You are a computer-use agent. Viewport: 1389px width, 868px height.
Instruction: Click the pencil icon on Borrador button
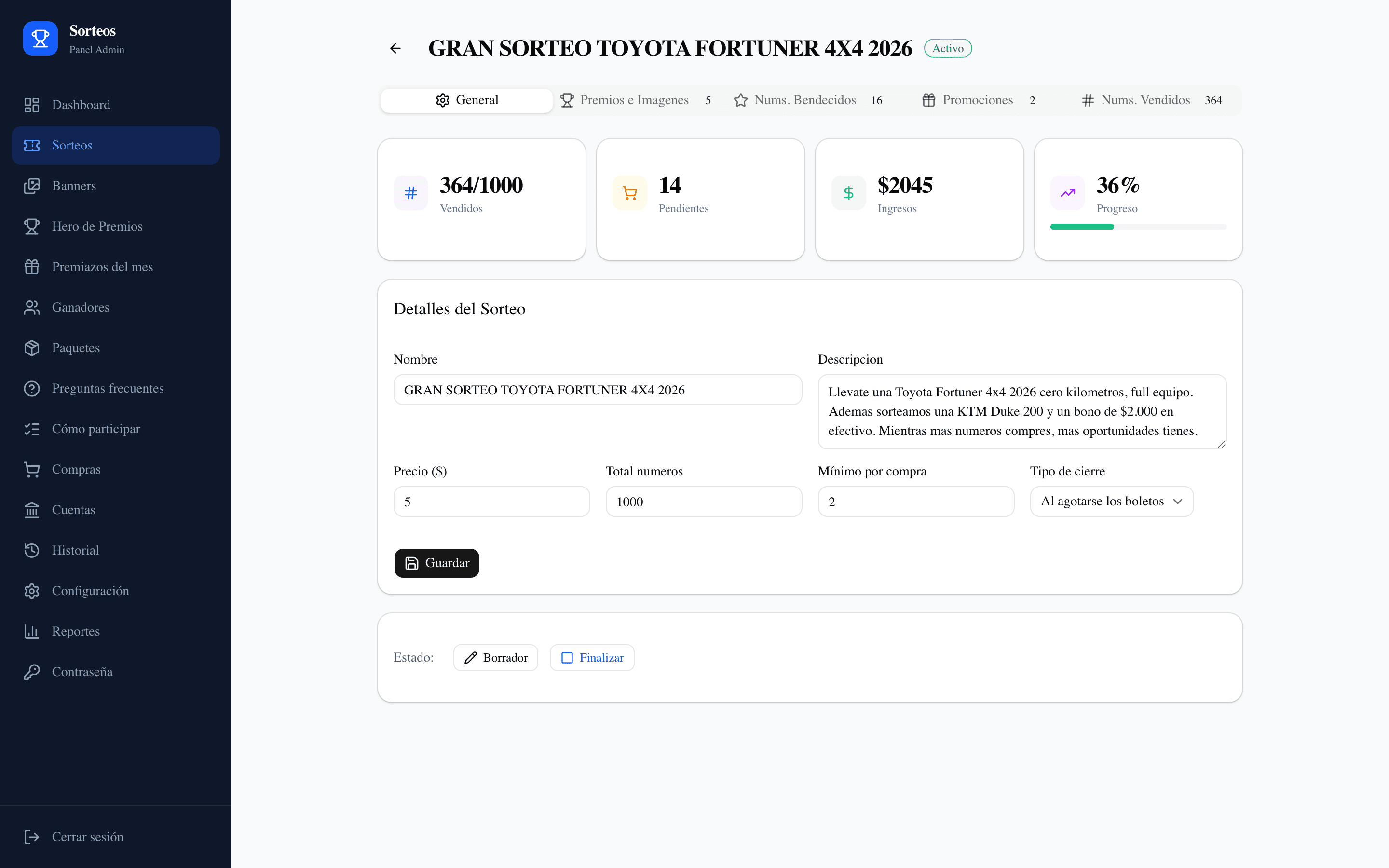tap(471, 658)
